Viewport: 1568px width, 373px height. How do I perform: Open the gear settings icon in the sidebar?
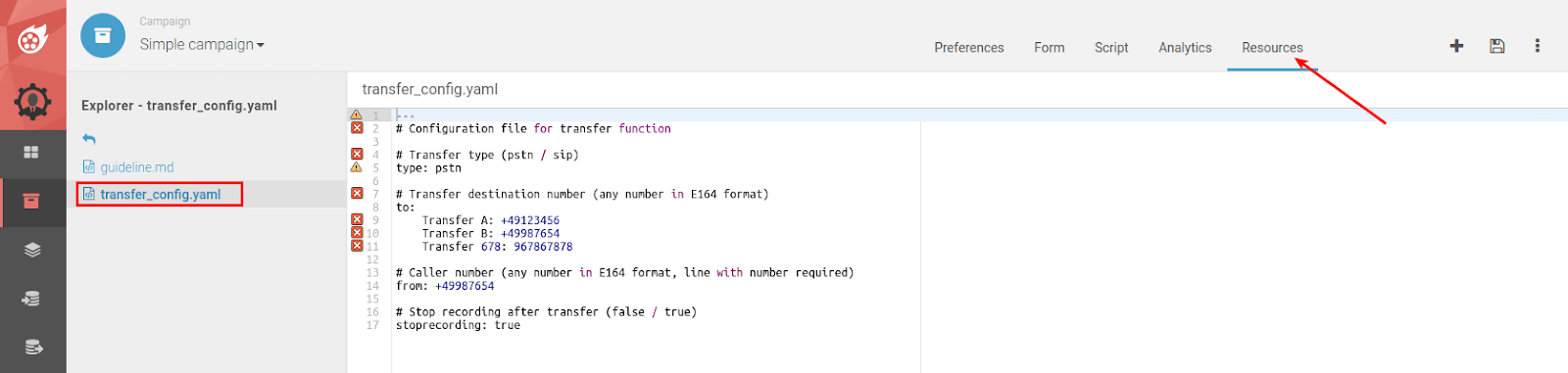(x=33, y=101)
